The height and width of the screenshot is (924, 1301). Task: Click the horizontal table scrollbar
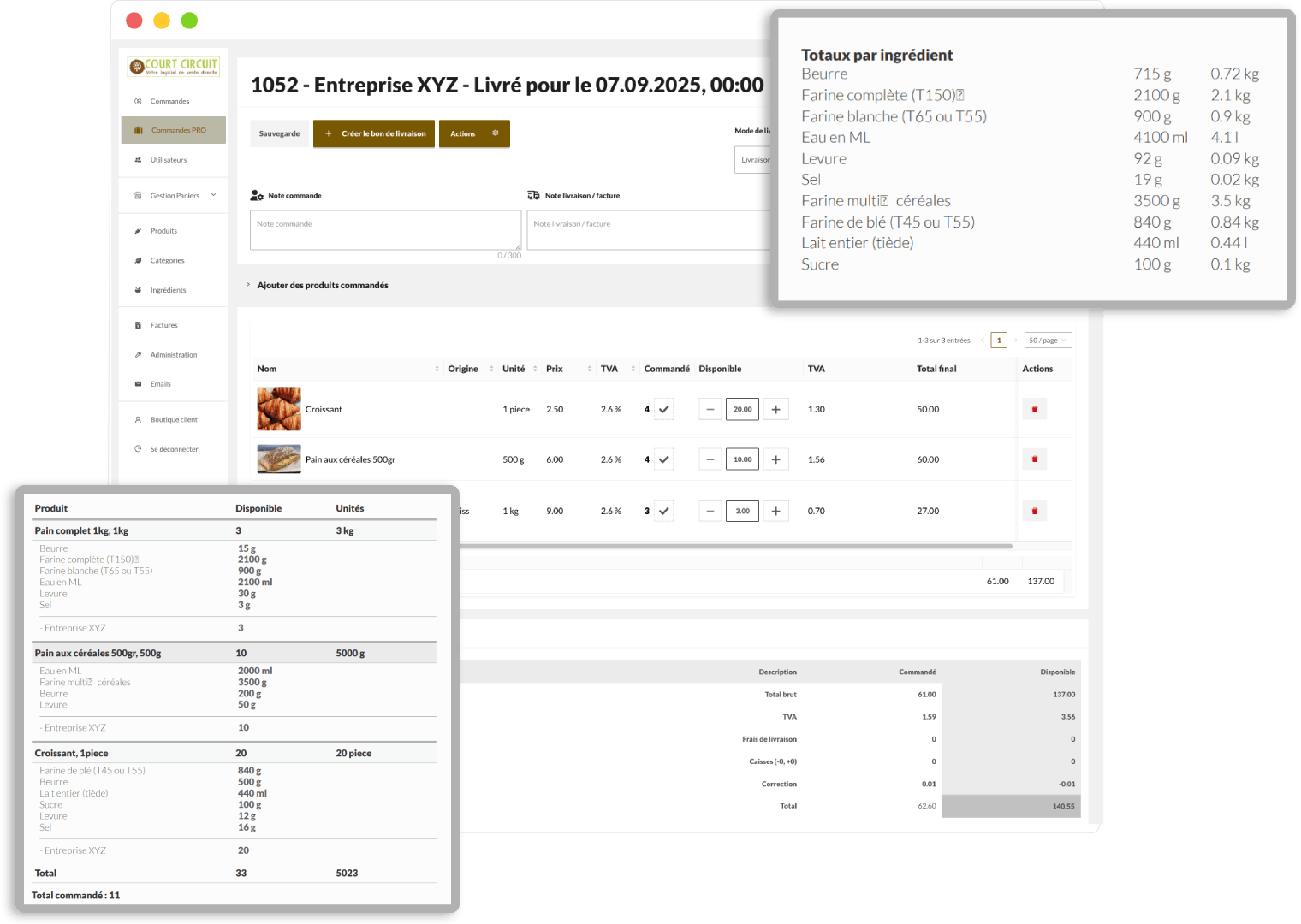[x=734, y=546]
